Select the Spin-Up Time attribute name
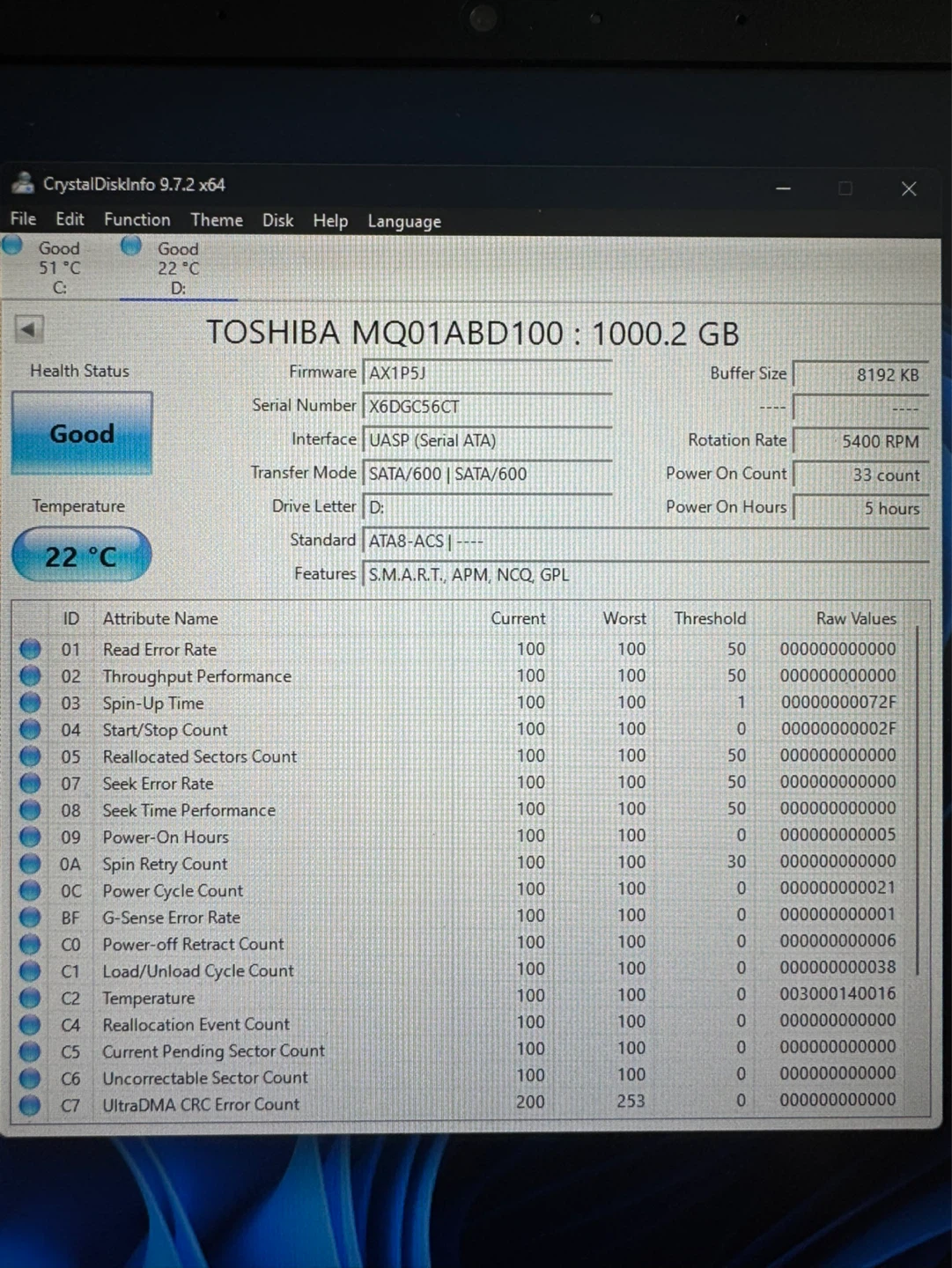This screenshot has height=1268, width=952. click(153, 703)
